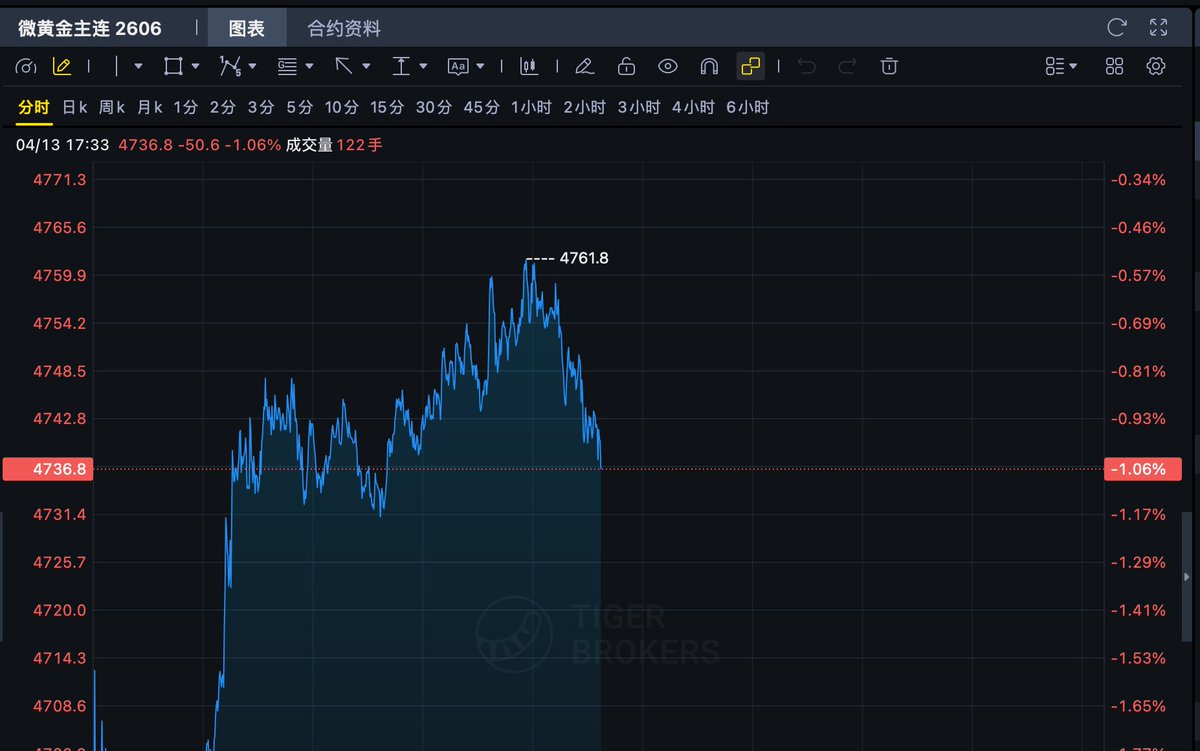The height and width of the screenshot is (751, 1200).
Task: Delete all drawings with trash icon
Action: [889, 67]
